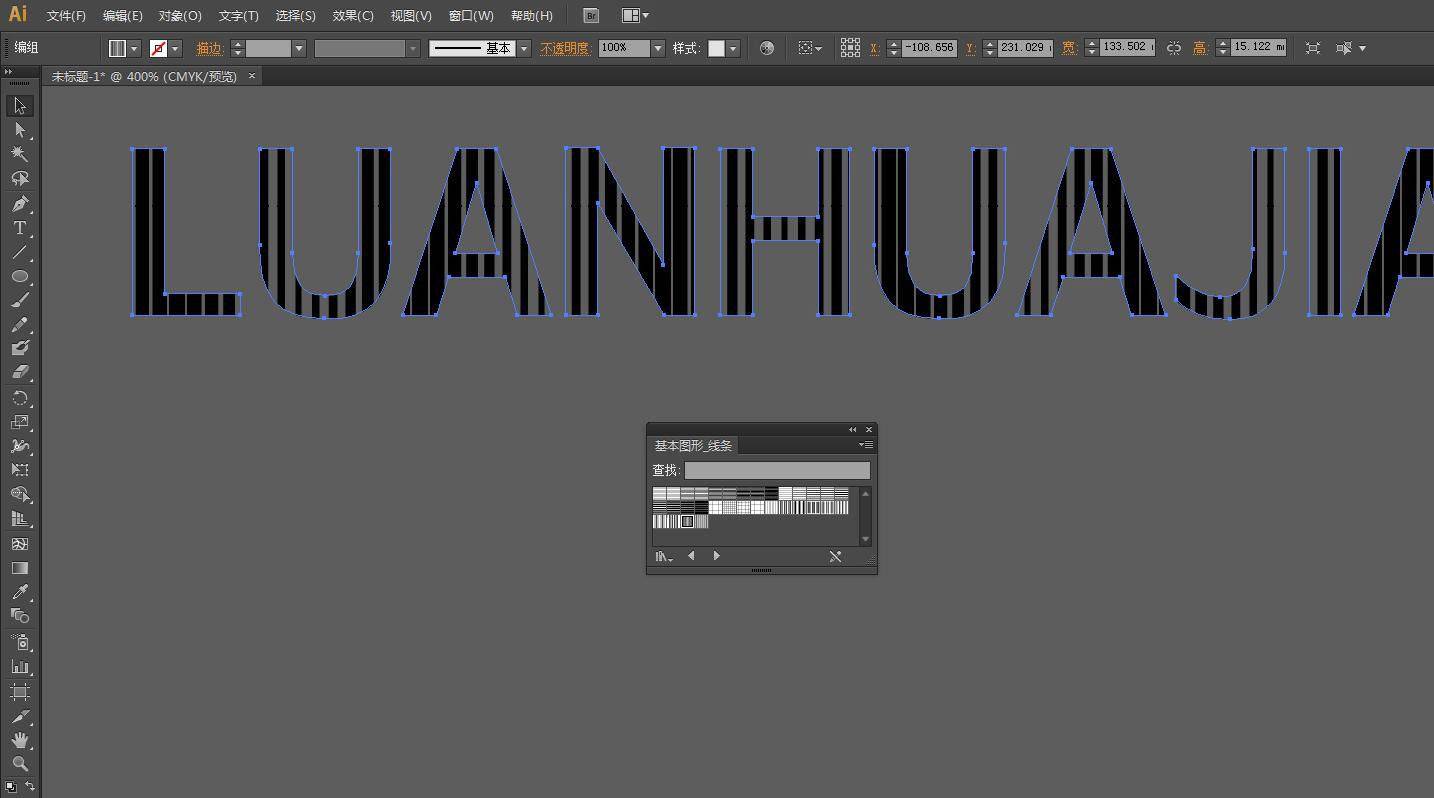
Task: Select the Pen tool
Action: (19, 204)
